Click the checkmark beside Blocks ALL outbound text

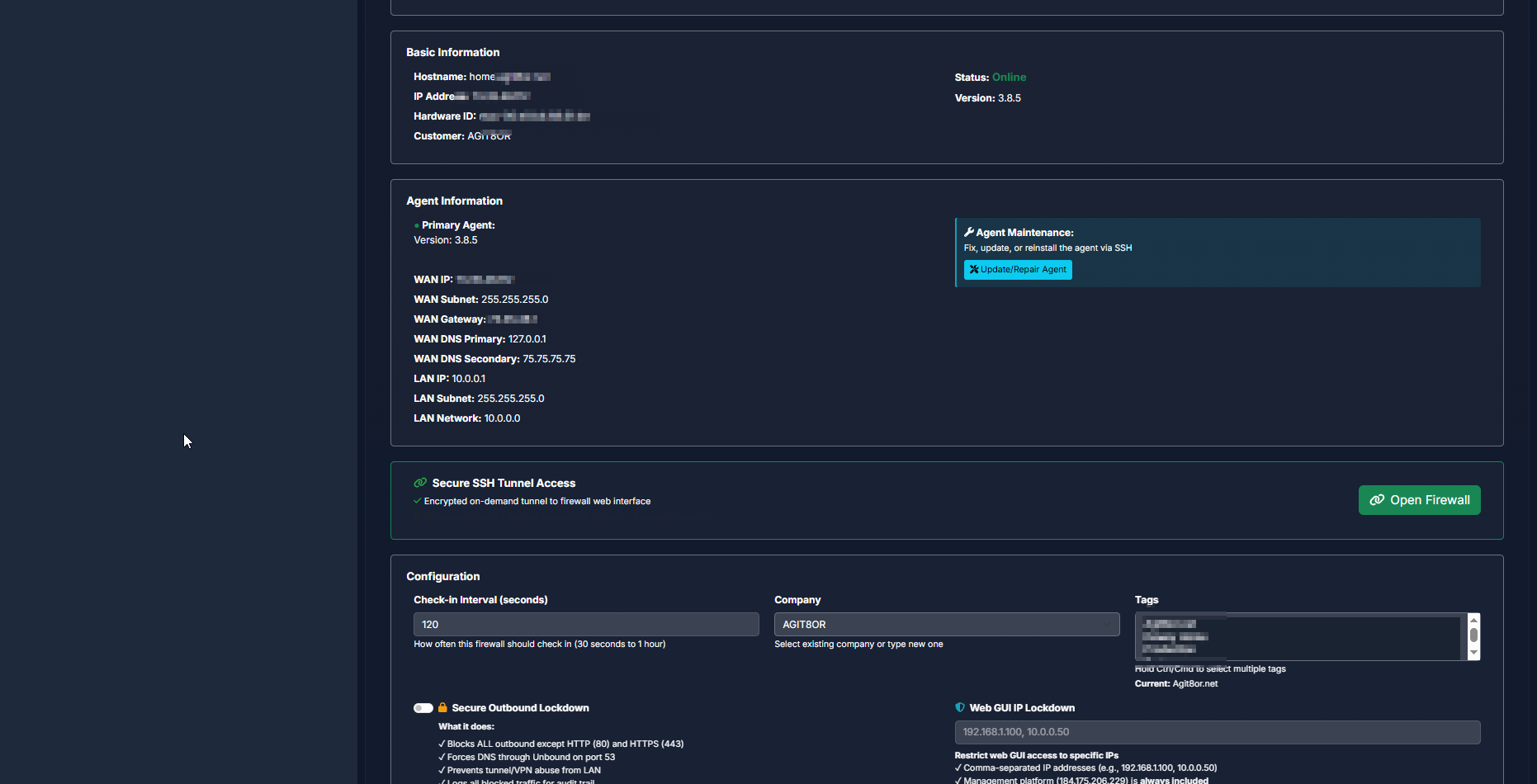click(442, 744)
